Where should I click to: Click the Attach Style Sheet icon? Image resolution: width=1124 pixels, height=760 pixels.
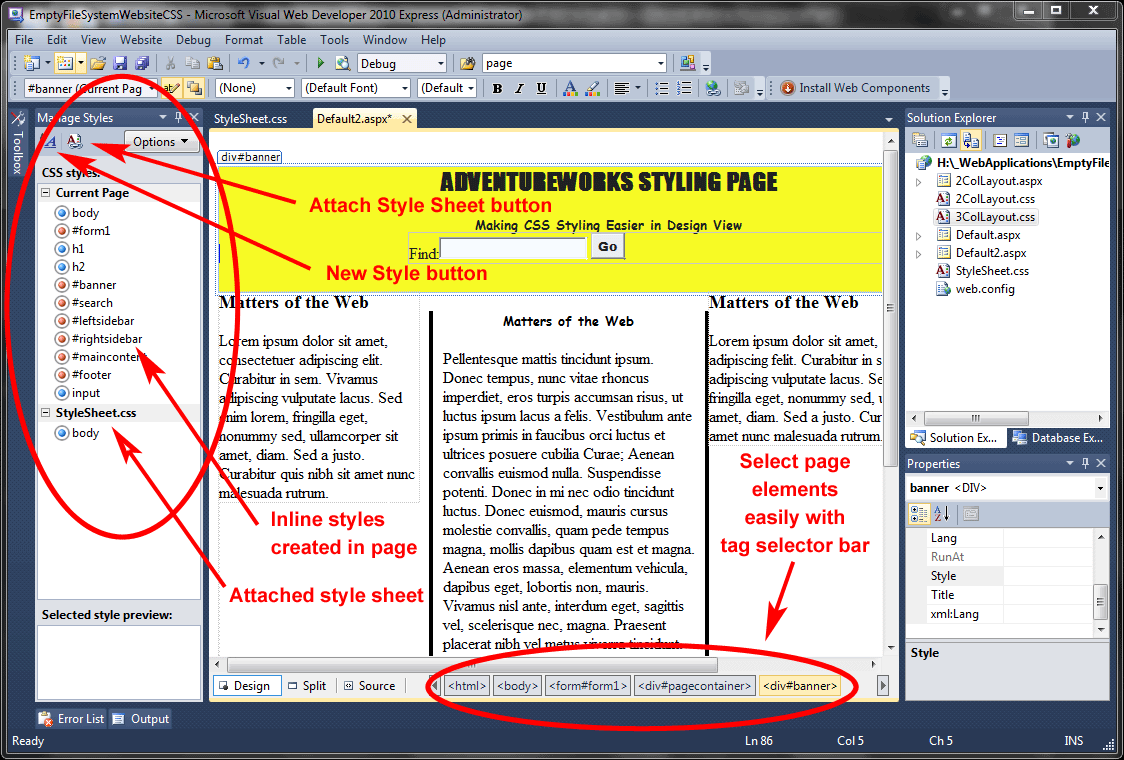pyautogui.click(x=75, y=141)
